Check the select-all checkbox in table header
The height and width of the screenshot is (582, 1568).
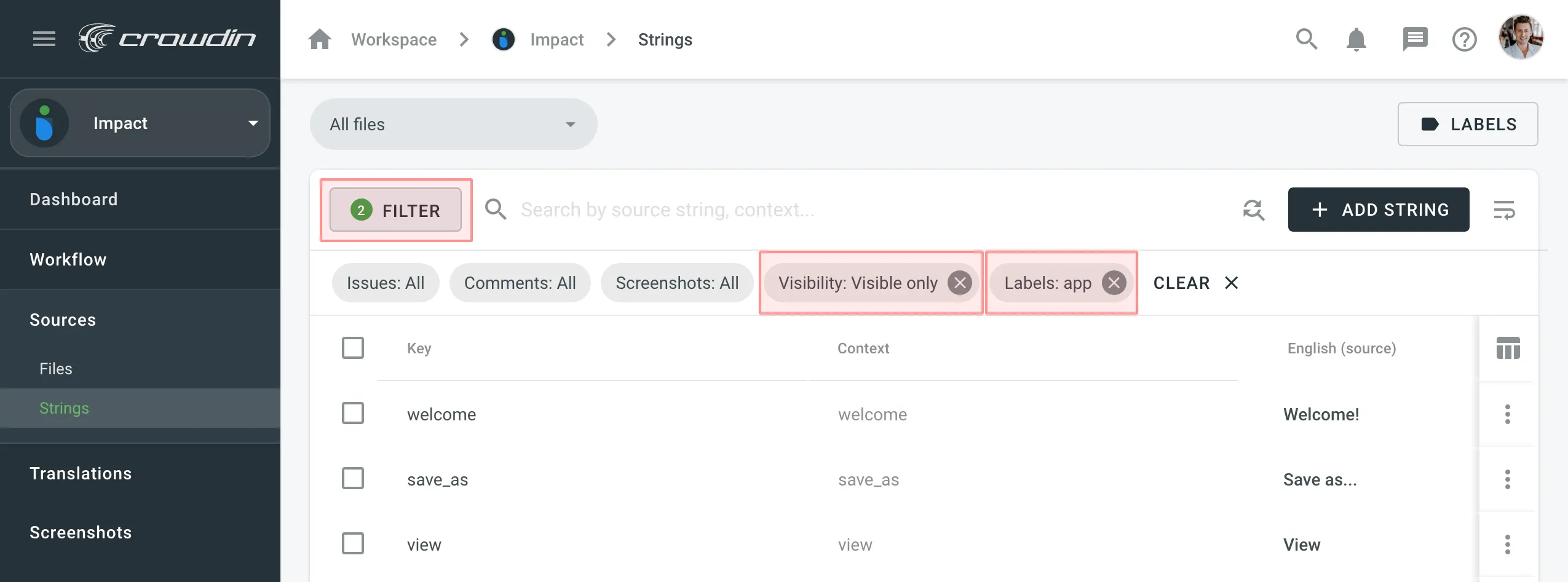[352, 347]
